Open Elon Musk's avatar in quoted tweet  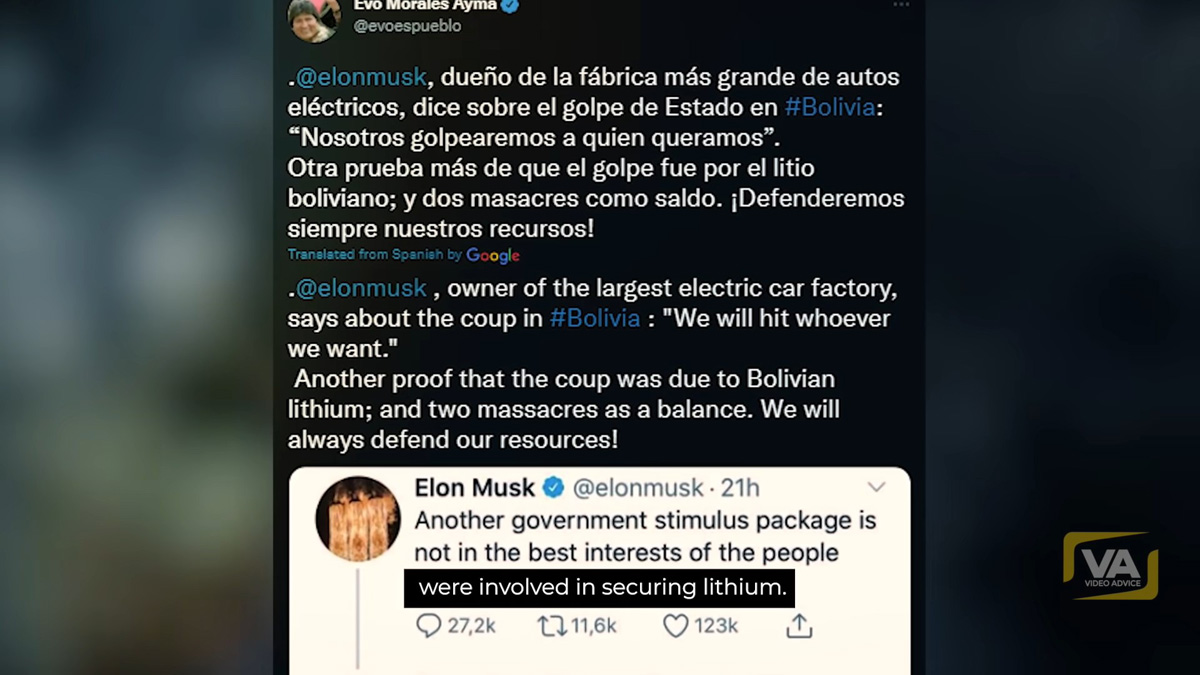tap(358, 518)
